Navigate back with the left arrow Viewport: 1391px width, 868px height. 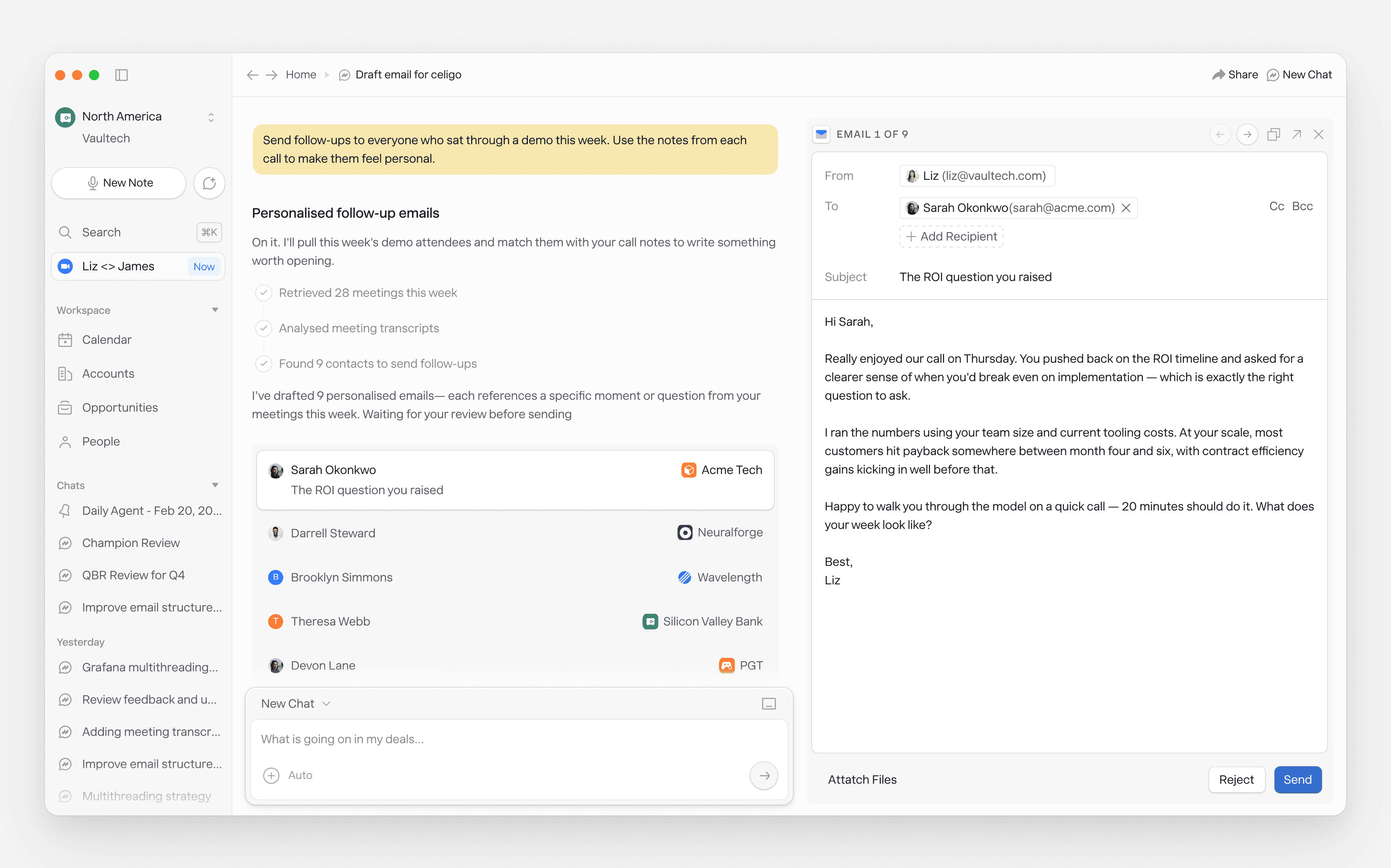point(252,75)
